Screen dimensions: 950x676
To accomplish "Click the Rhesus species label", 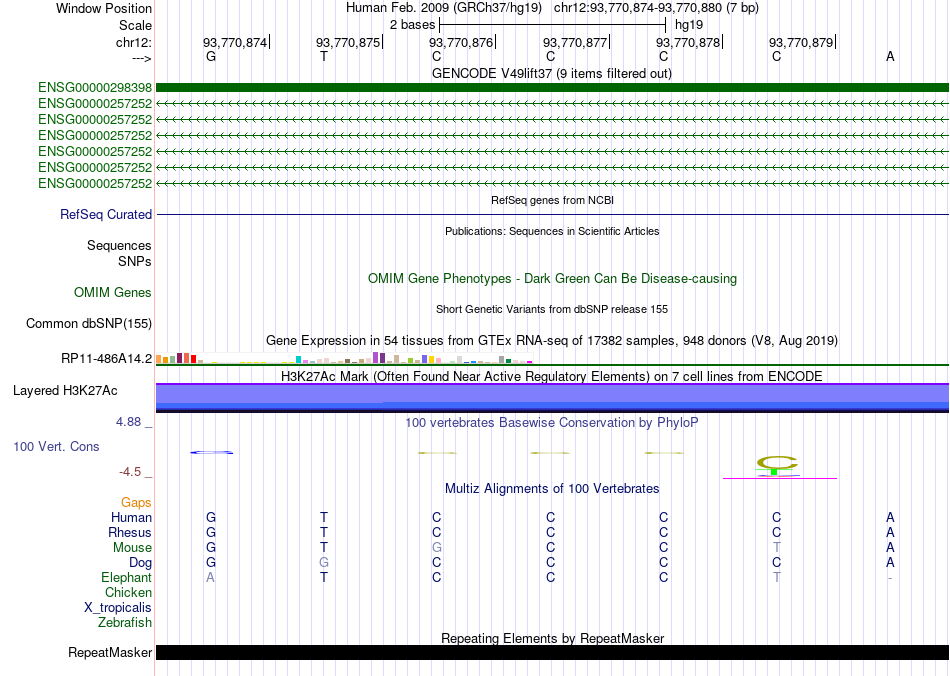I will (x=130, y=532).
